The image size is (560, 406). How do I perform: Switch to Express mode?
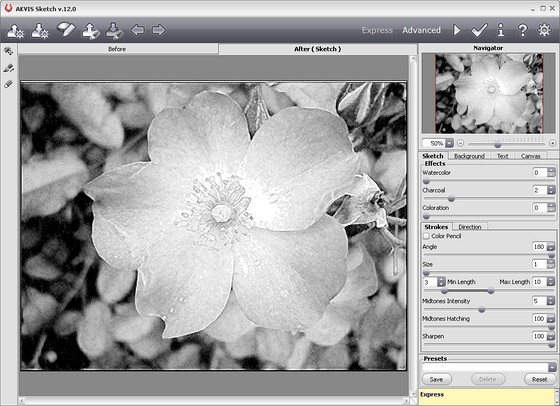(377, 30)
